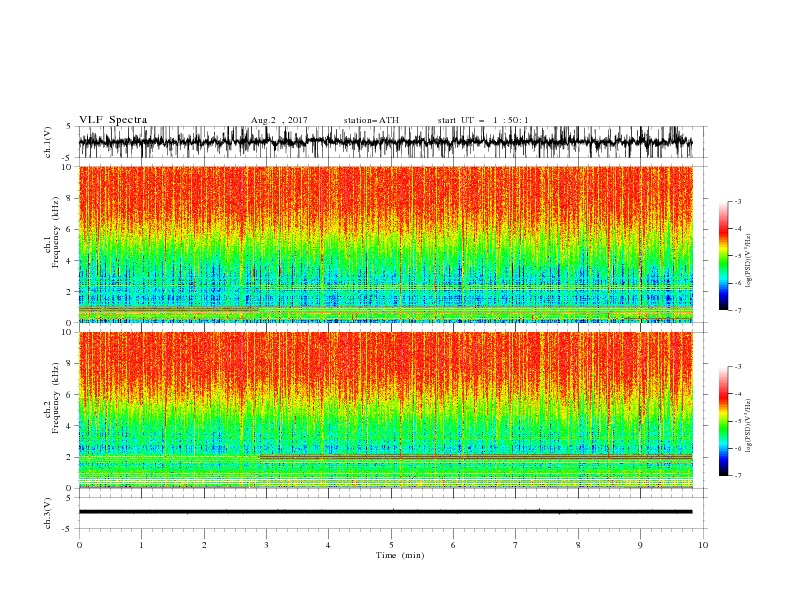
Task: Click the 'Time (min)' axis title
Action: click(400, 555)
